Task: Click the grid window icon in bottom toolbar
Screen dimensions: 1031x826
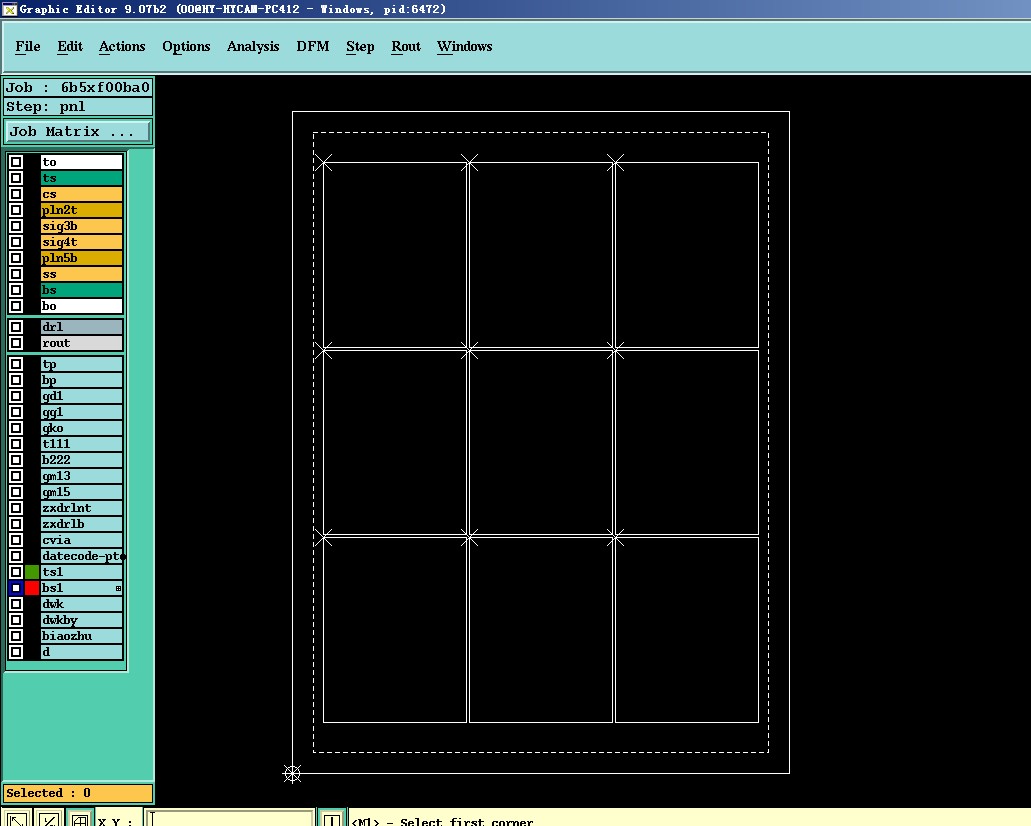Action: tap(80, 819)
